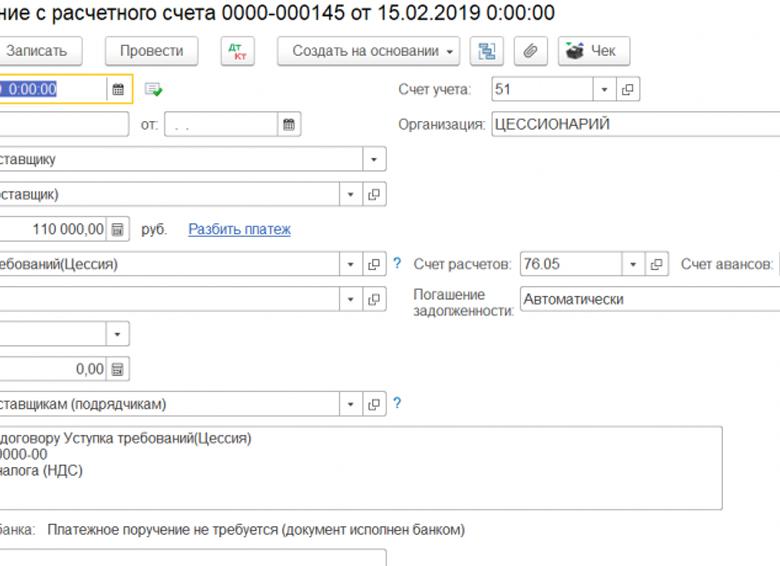This screenshot has width=780, height=566.
Task: Click green checkmark document status icon
Action: pos(153,90)
